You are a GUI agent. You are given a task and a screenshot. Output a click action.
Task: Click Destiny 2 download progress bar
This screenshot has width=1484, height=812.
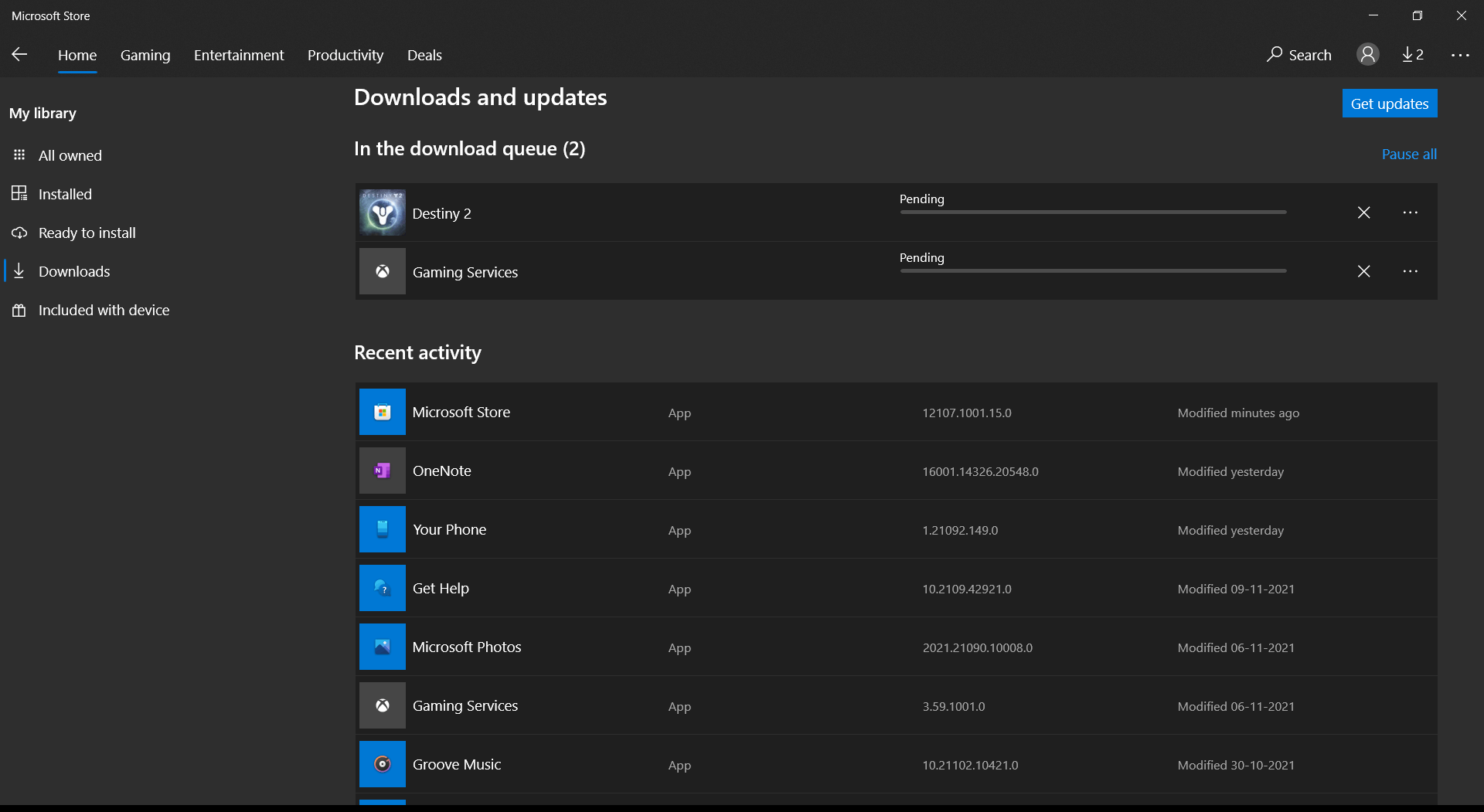click(1093, 212)
